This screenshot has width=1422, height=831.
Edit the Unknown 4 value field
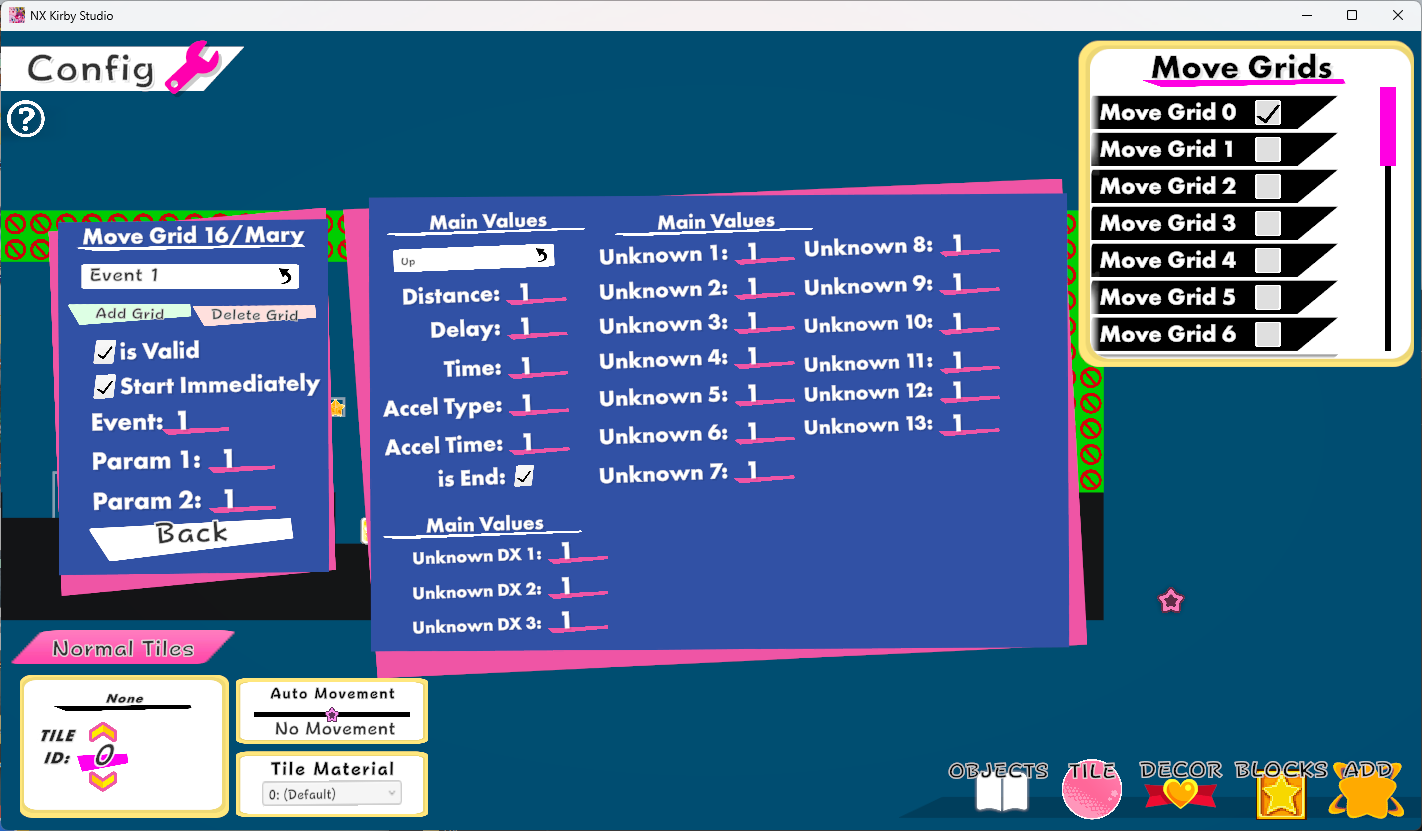[x=764, y=358]
